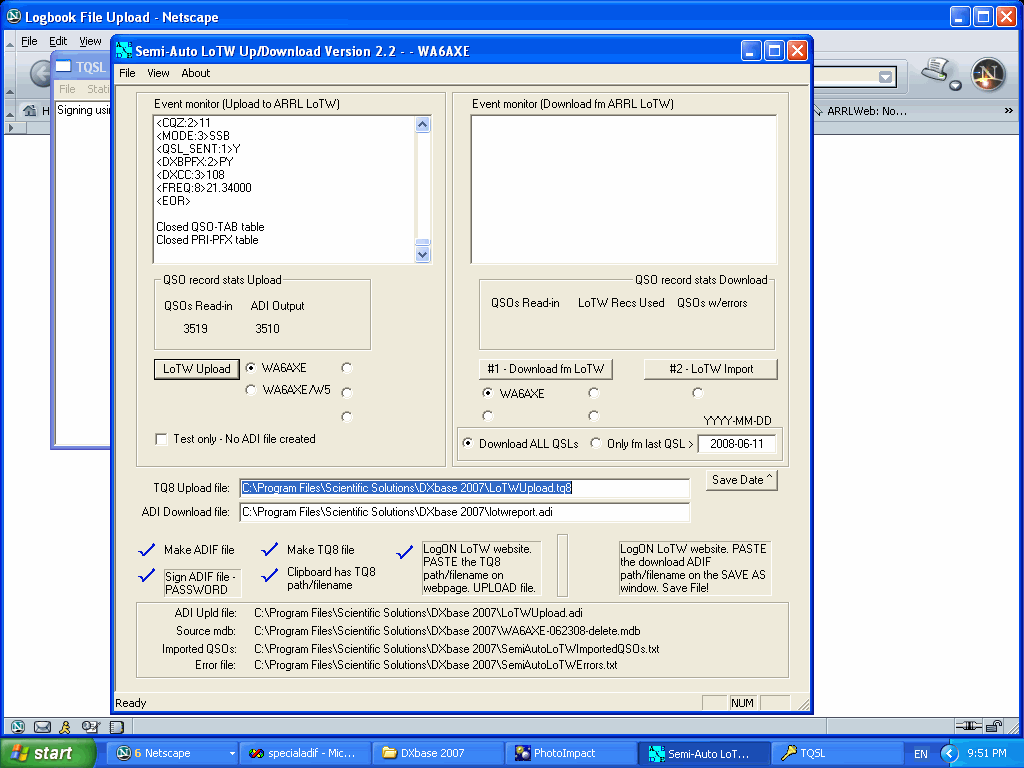Toggle the LogON LoTW website upload step checkmark

405,552
